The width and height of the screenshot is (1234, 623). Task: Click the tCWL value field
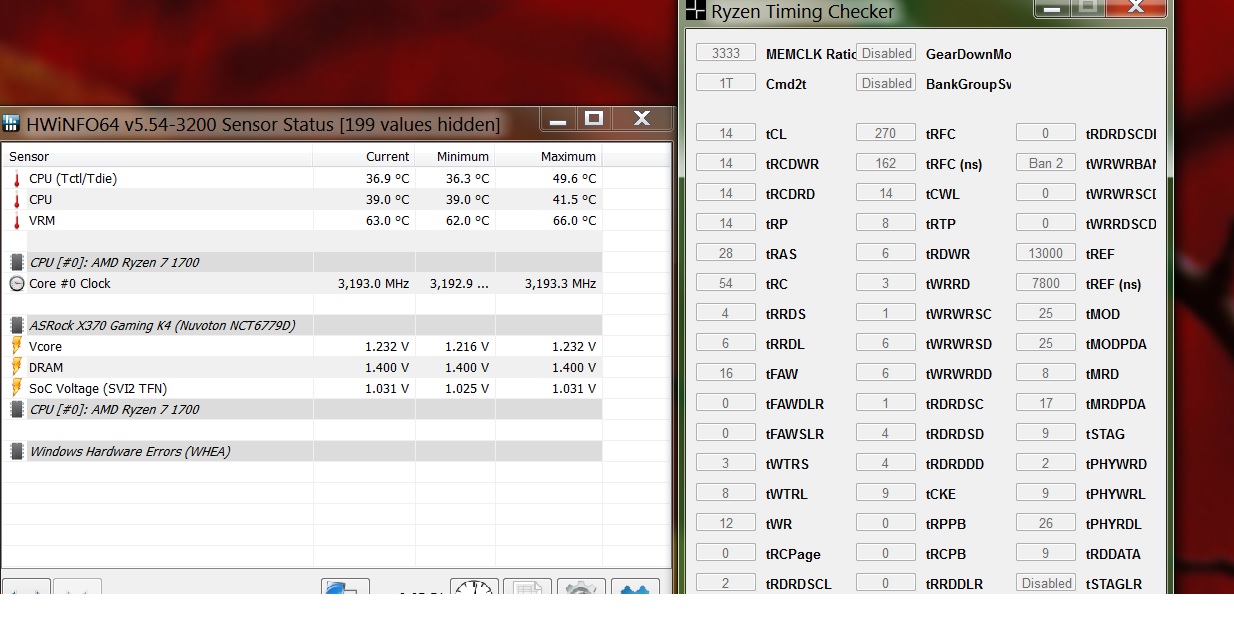(886, 193)
